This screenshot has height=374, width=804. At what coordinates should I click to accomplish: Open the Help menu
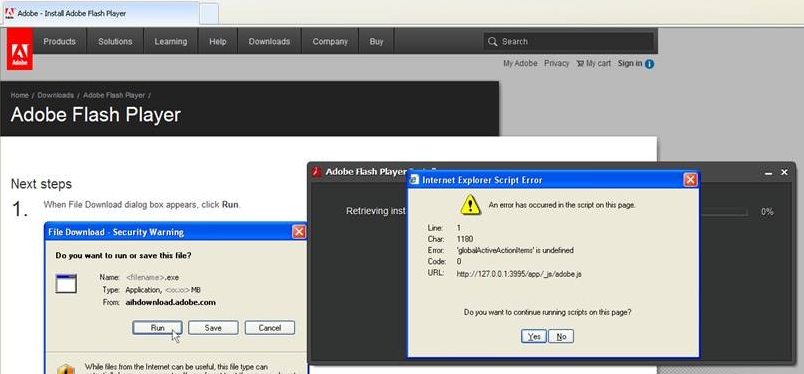(217, 42)
